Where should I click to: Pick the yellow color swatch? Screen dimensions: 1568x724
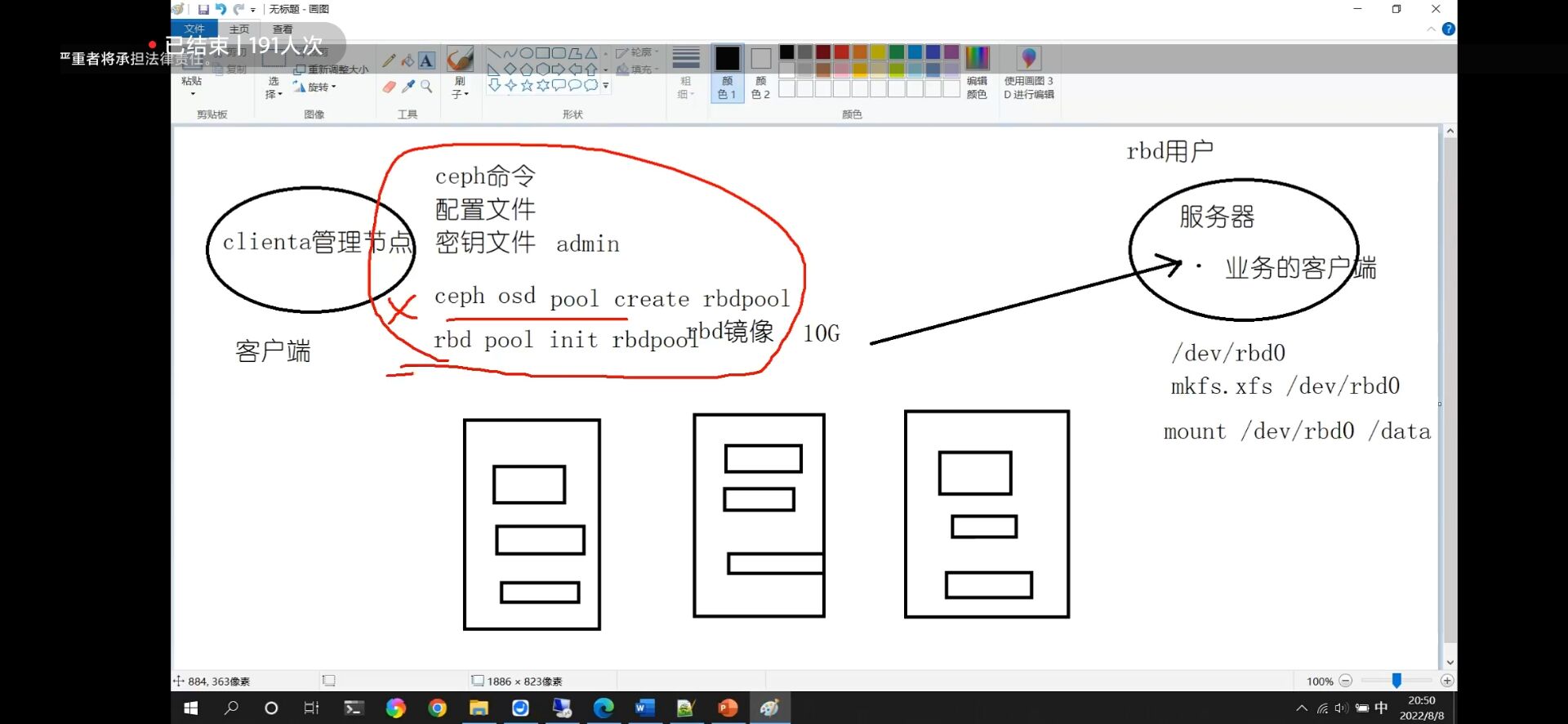click(x=878, y=51)
